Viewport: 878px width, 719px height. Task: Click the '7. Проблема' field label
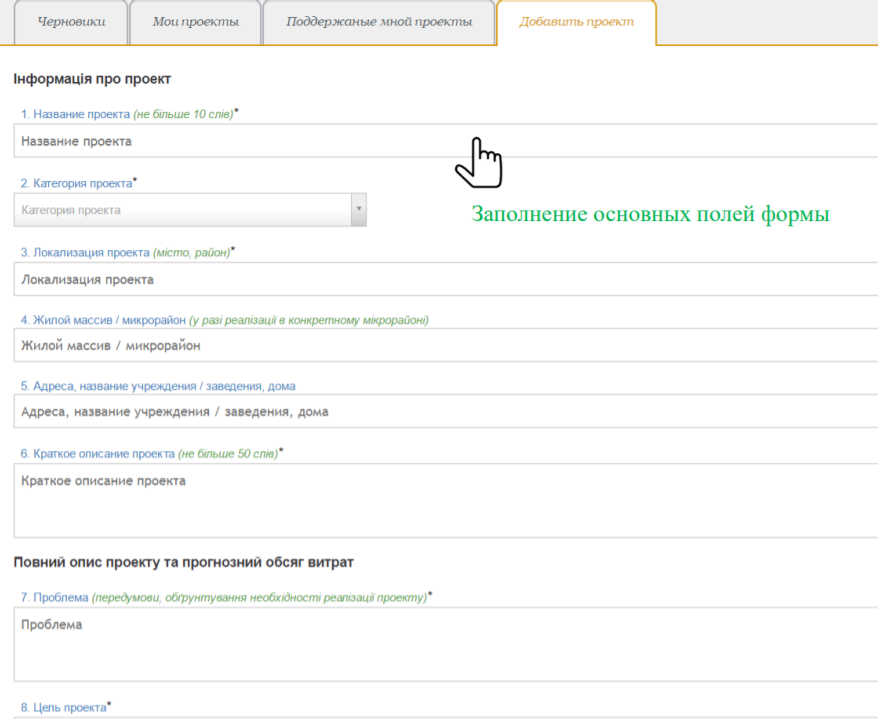click(54, 597)
